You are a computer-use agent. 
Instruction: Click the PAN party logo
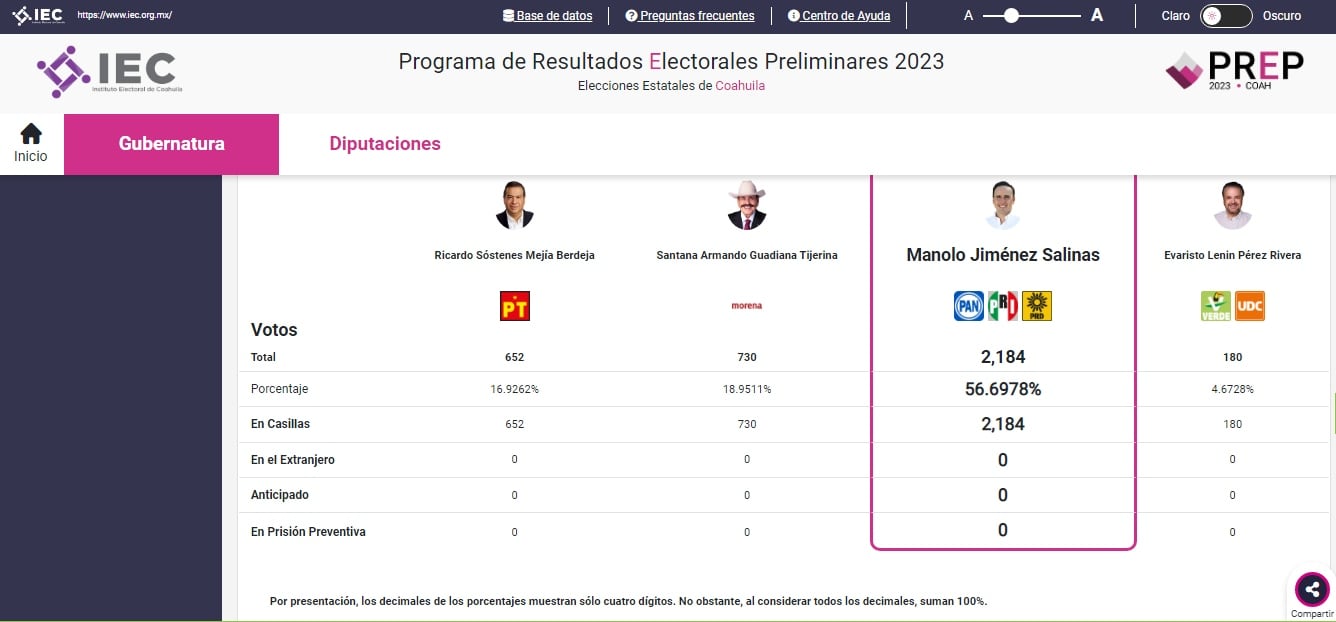pyautogui.click(x=969, y=306)
